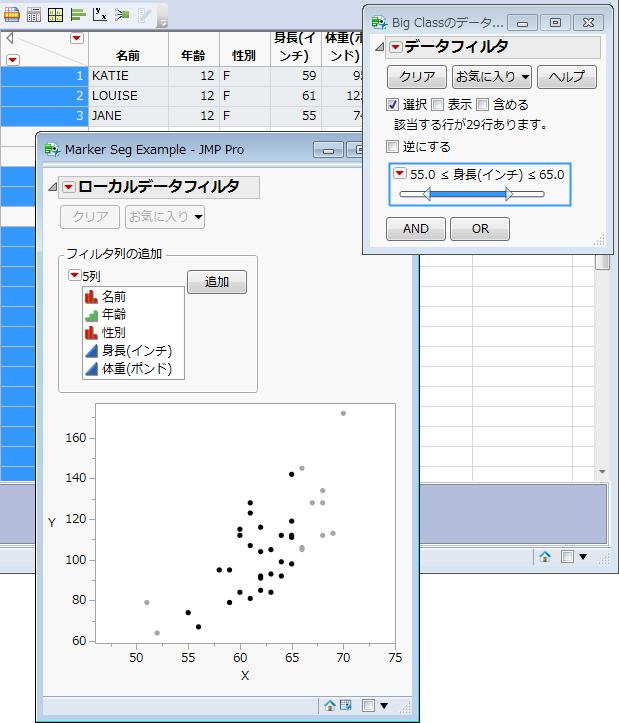Click the calculator icon in toolbar
Image resolution: width=619 pixels, height=723 pixels.
(34, 15)
